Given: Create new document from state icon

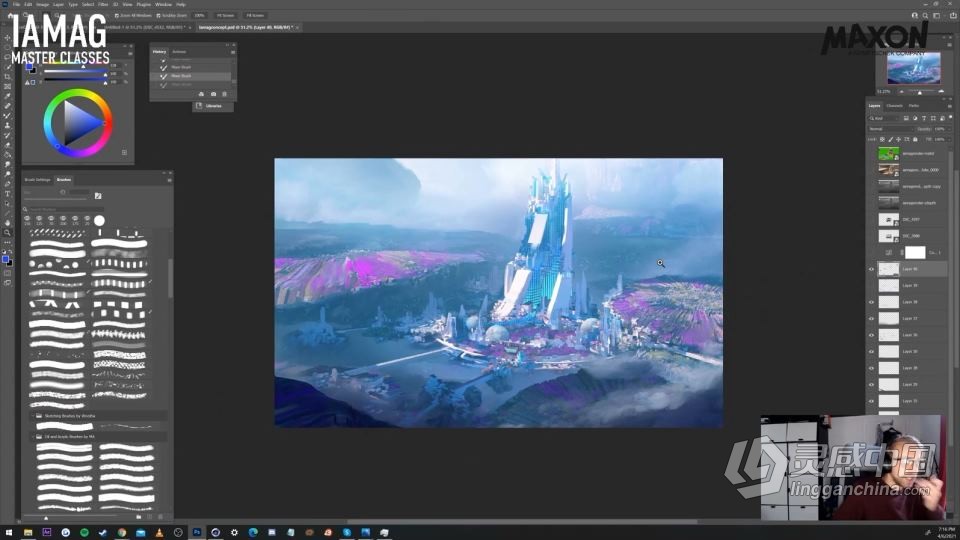Looking at the screenshot, I should 201,94.
